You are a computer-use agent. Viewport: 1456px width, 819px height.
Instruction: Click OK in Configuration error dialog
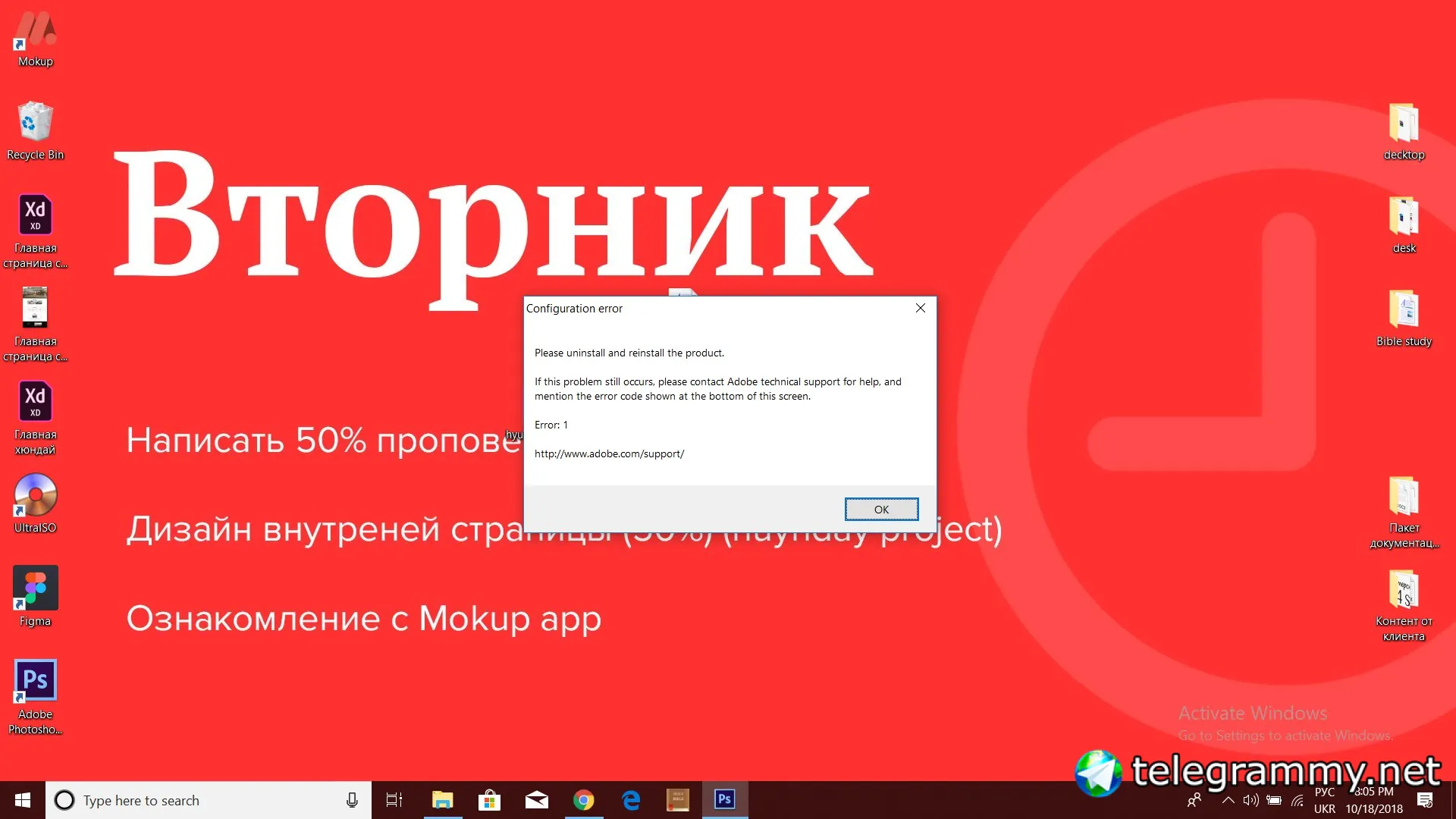(x=881, y=510)
